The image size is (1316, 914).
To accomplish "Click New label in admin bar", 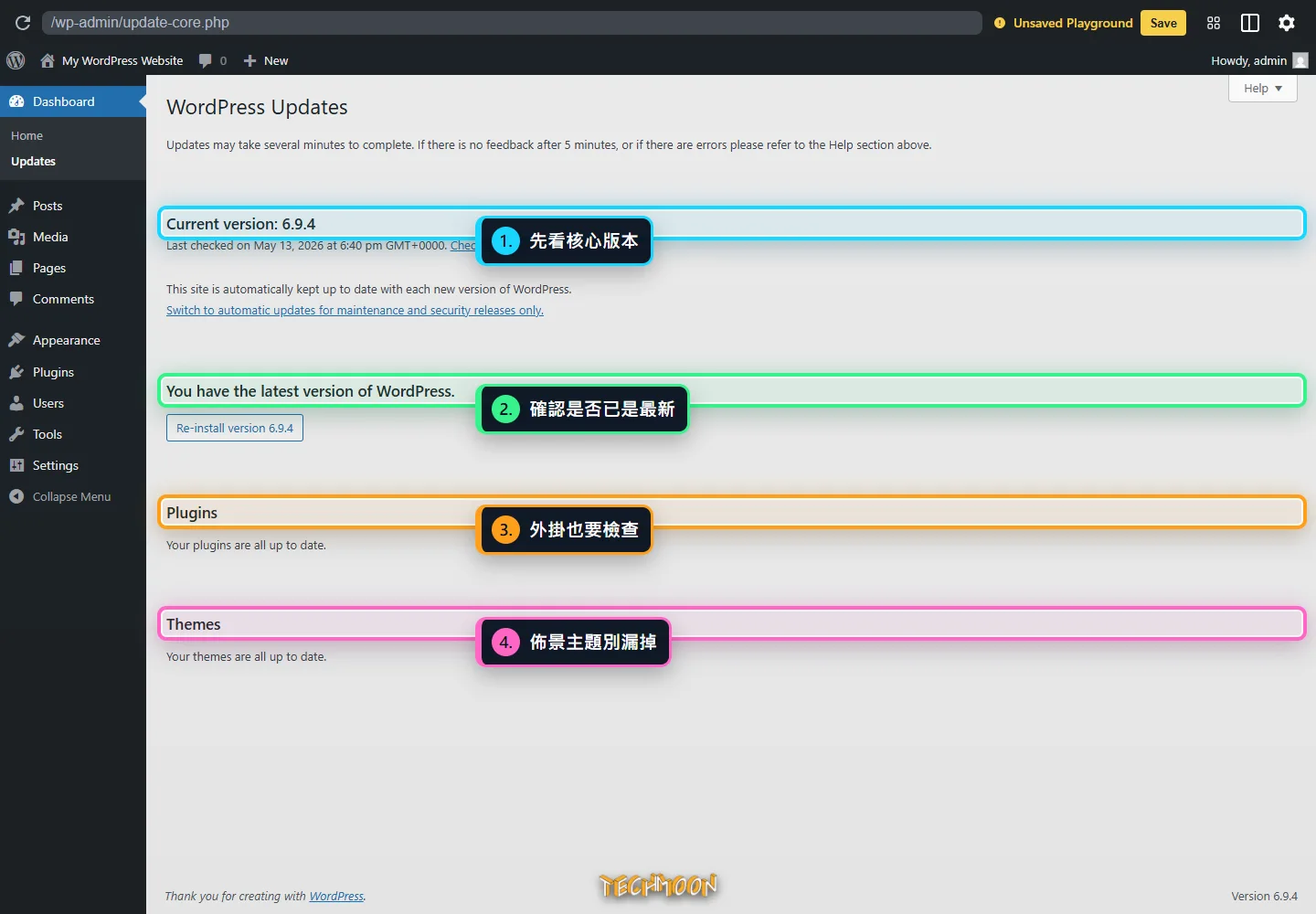I will pyautogui.click(x=276, y=60).
